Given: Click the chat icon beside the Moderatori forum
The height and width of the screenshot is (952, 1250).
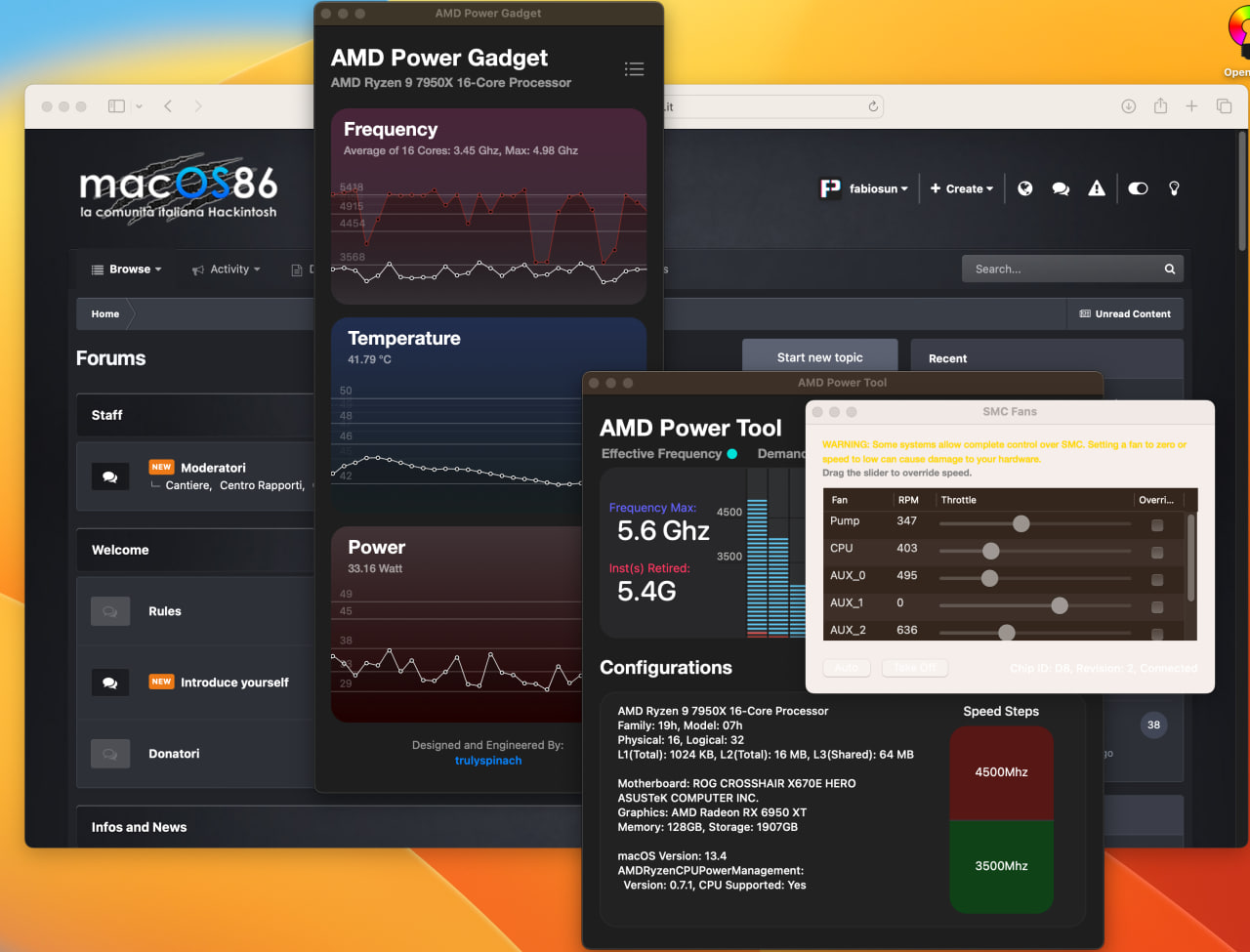Looking at the screenshot, I should 110,476.
